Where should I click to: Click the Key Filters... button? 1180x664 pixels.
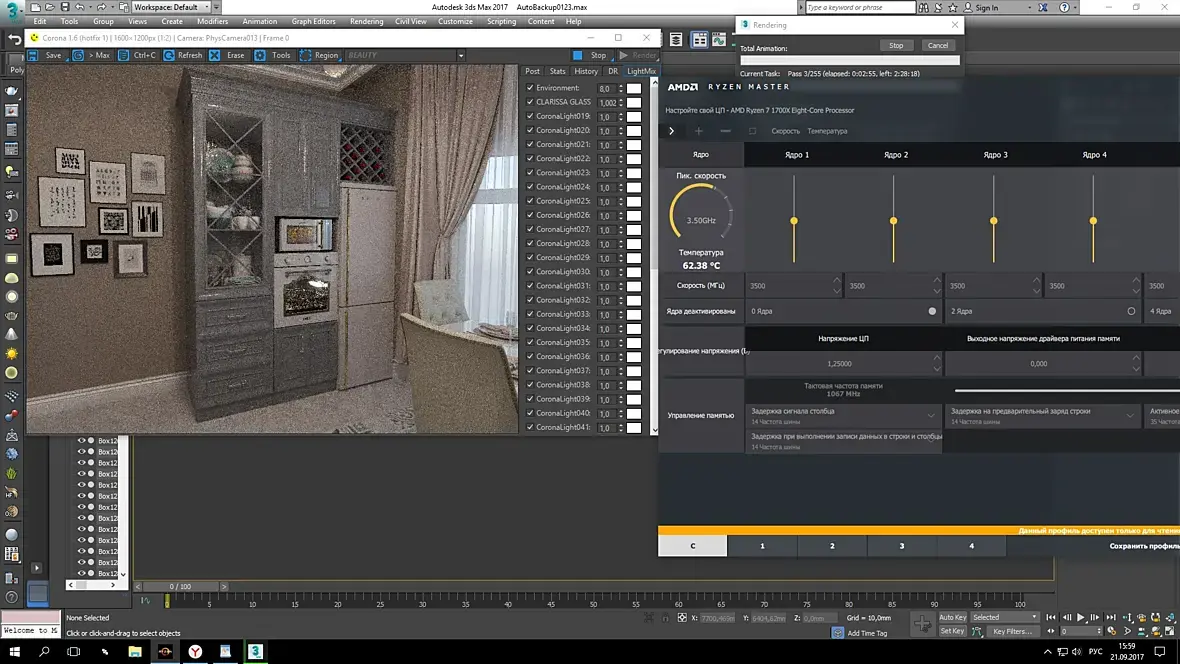click(x=1012, y=632)
